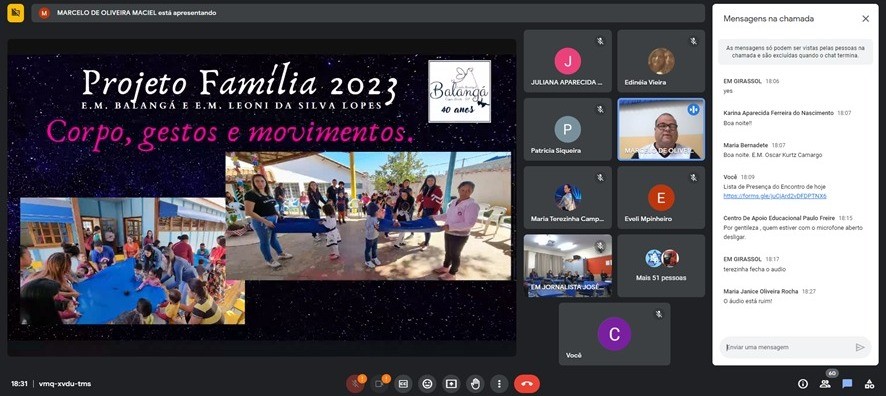Screen dimensions: 886x396
Task: Click the 18:31 clock in the bottom bar
Action: click(19, 384)
